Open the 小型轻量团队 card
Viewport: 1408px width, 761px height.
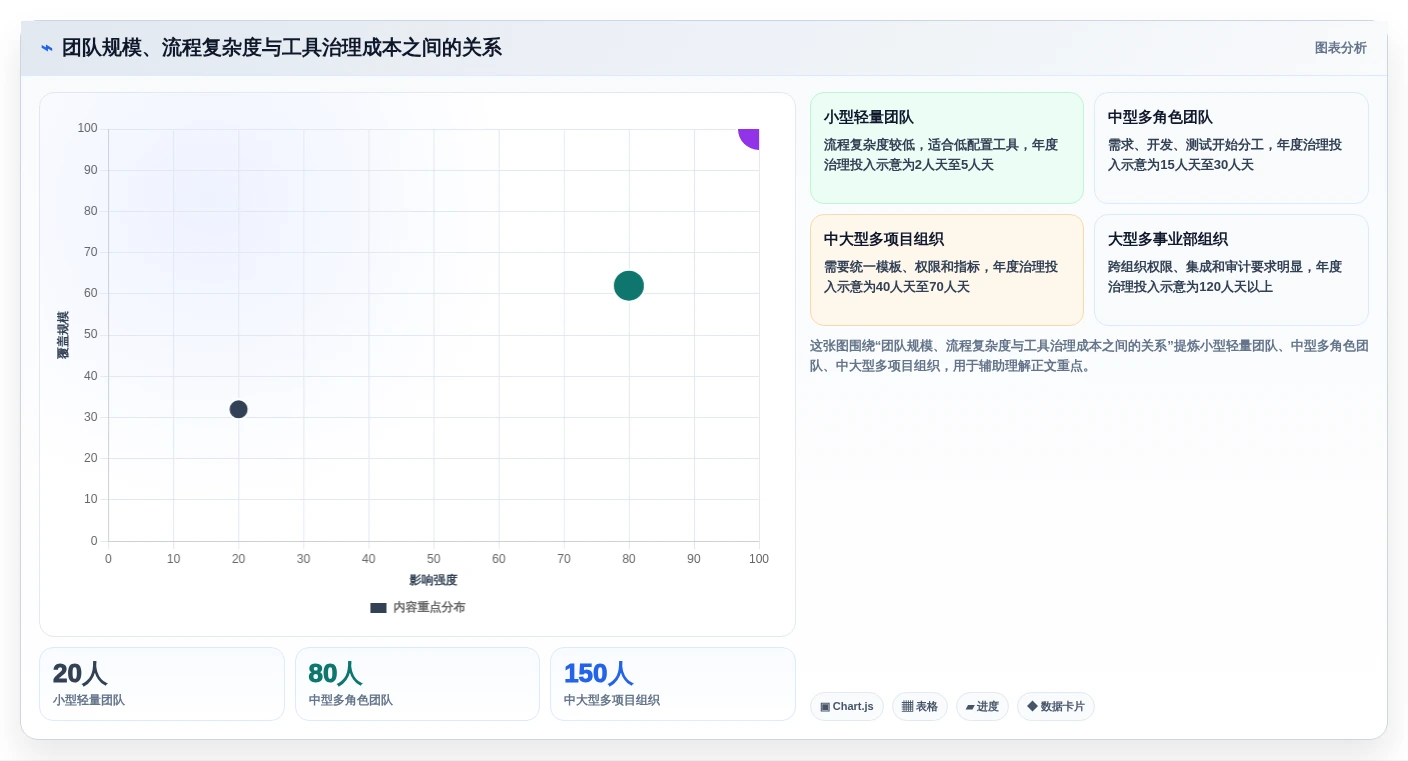coord(947,148)
